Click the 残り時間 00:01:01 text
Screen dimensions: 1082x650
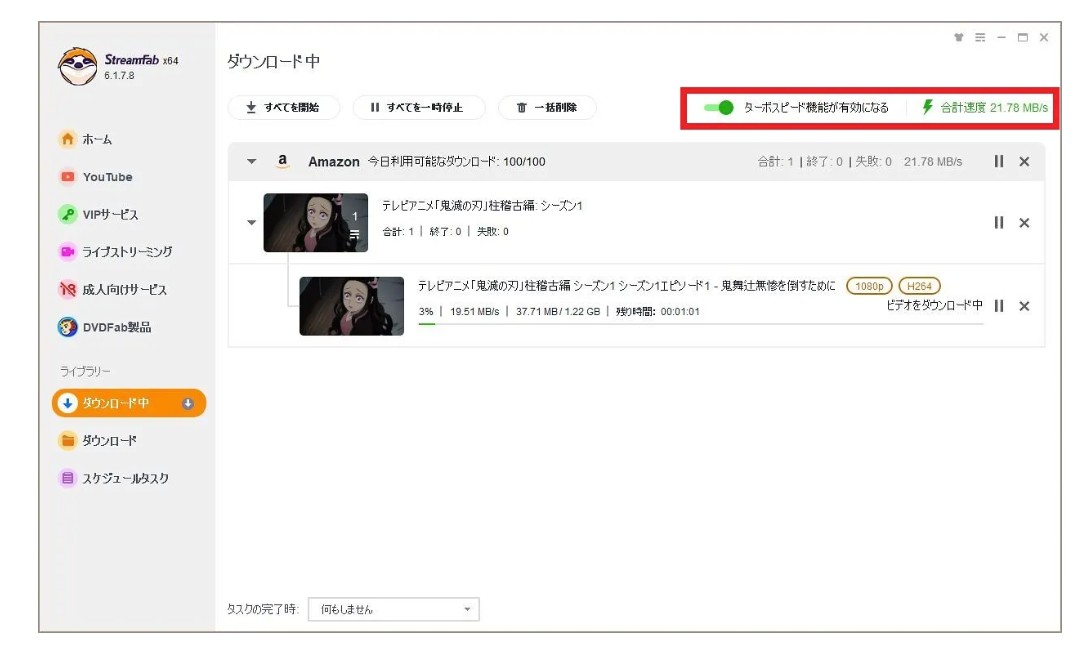[658, 312]
